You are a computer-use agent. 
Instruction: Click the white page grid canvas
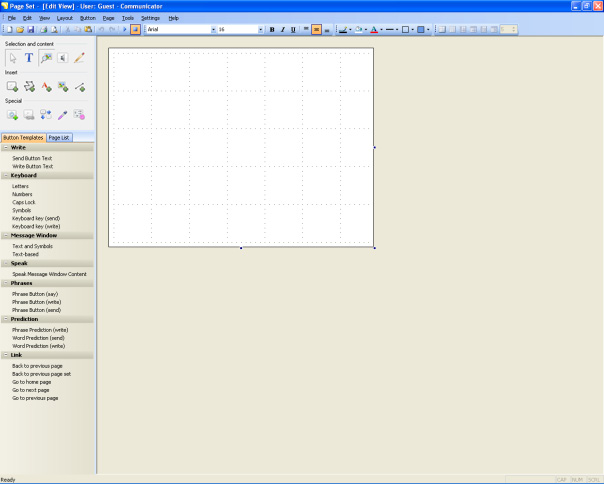coord(241,147)
